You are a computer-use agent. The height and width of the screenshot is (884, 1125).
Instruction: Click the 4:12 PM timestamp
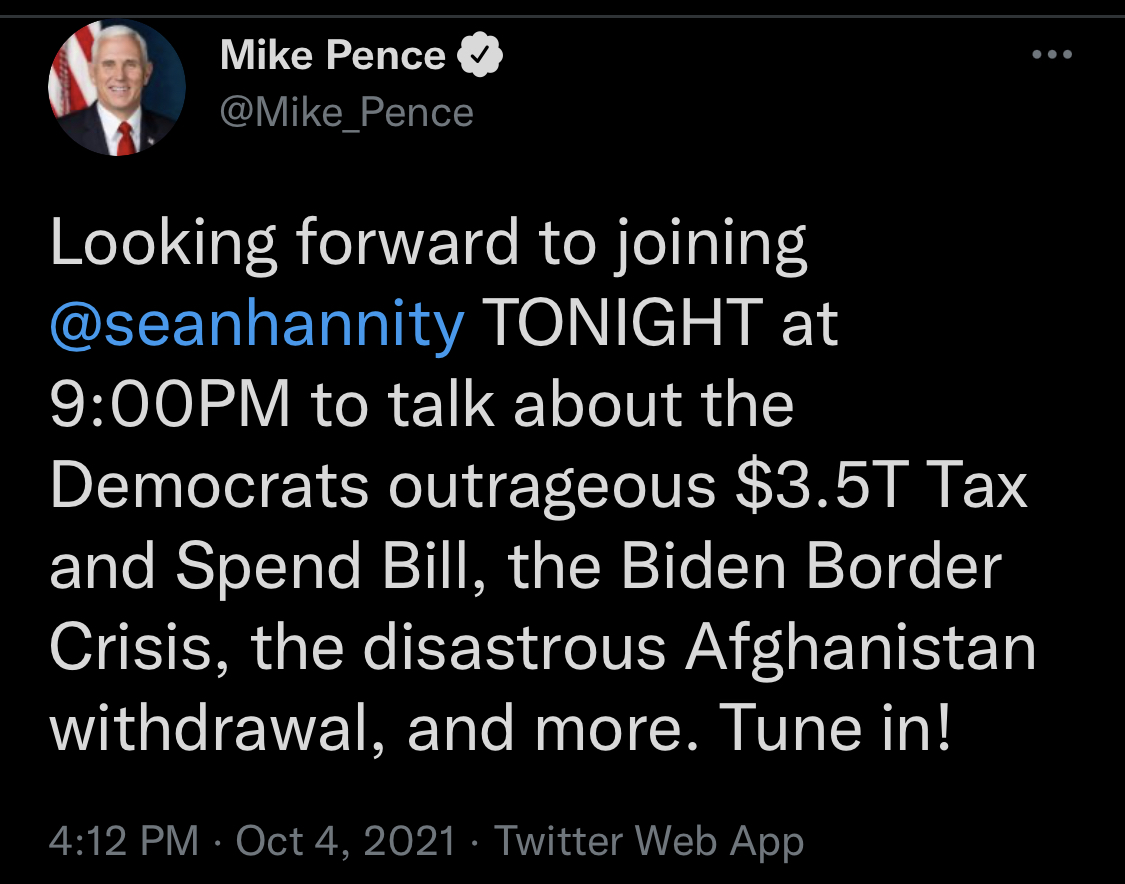pos(123,840)
